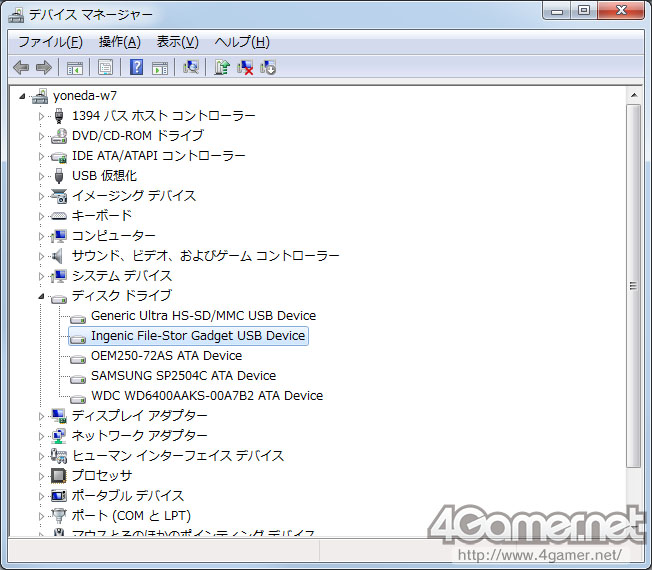Collapse the ディスク ドライブ category
This screenshot has height=570, width=652.
click(x=42, y=296)
